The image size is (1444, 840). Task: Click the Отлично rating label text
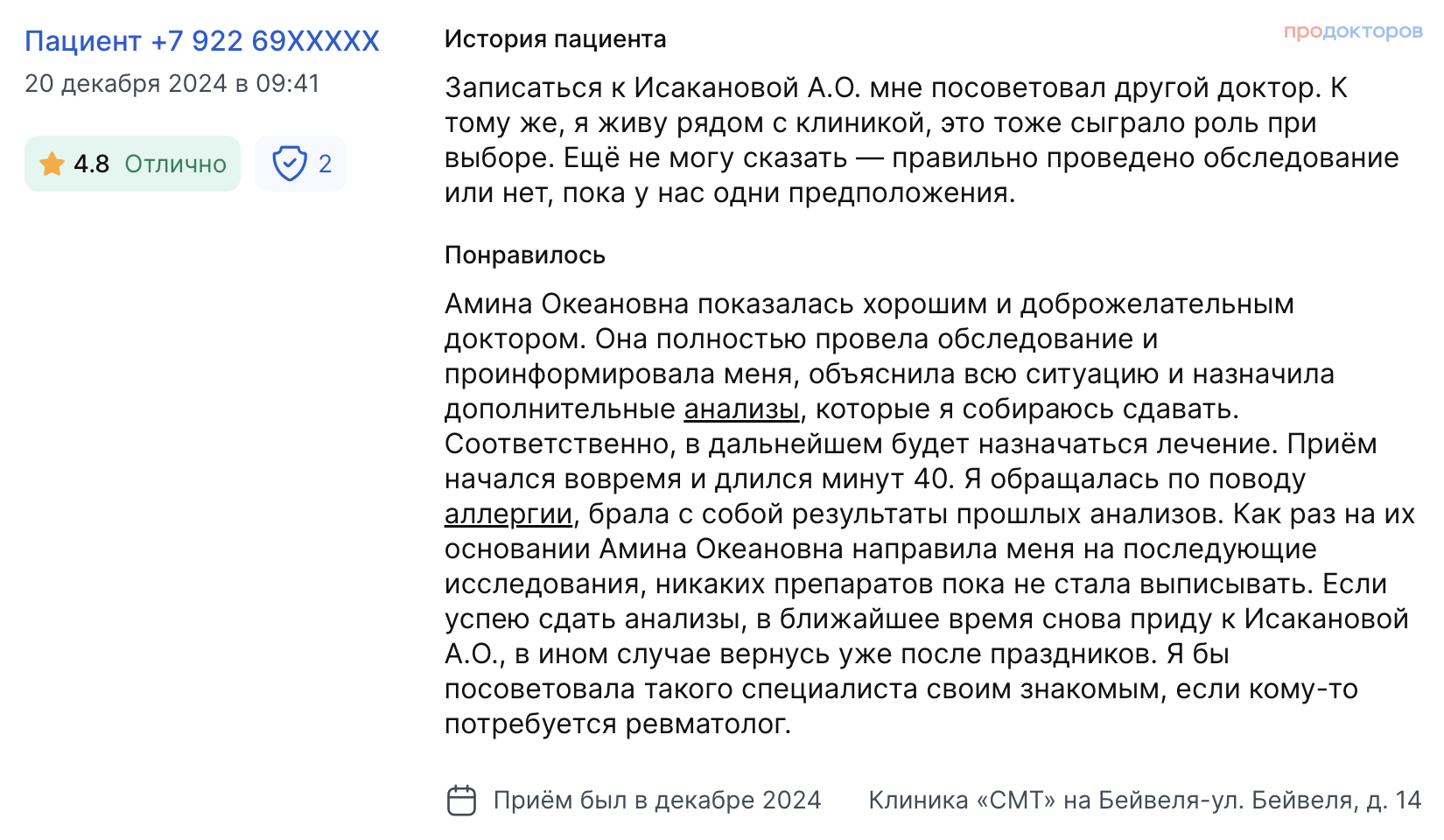175,164
